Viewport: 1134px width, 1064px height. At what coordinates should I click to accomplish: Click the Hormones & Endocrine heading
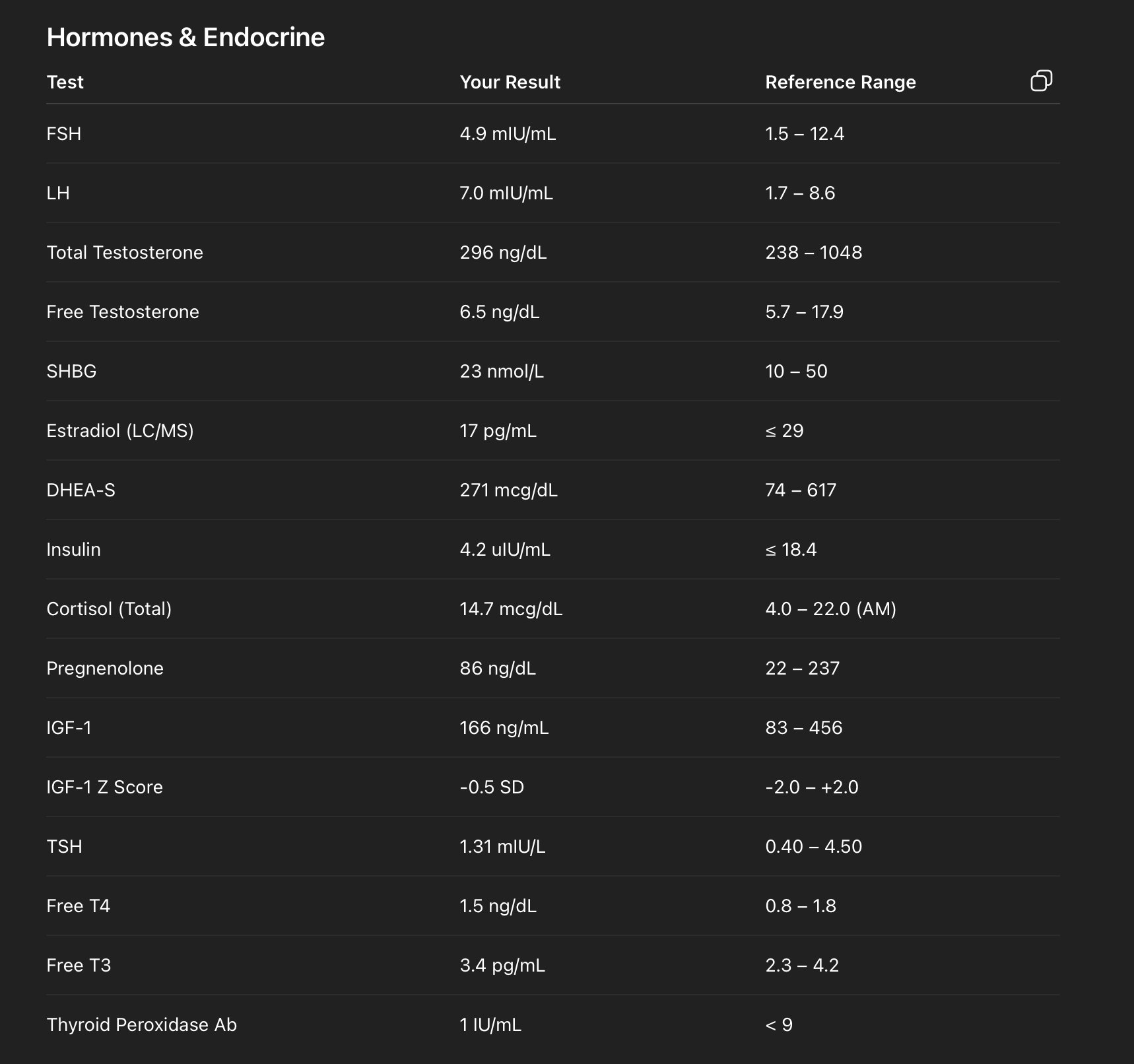(185, 38)
